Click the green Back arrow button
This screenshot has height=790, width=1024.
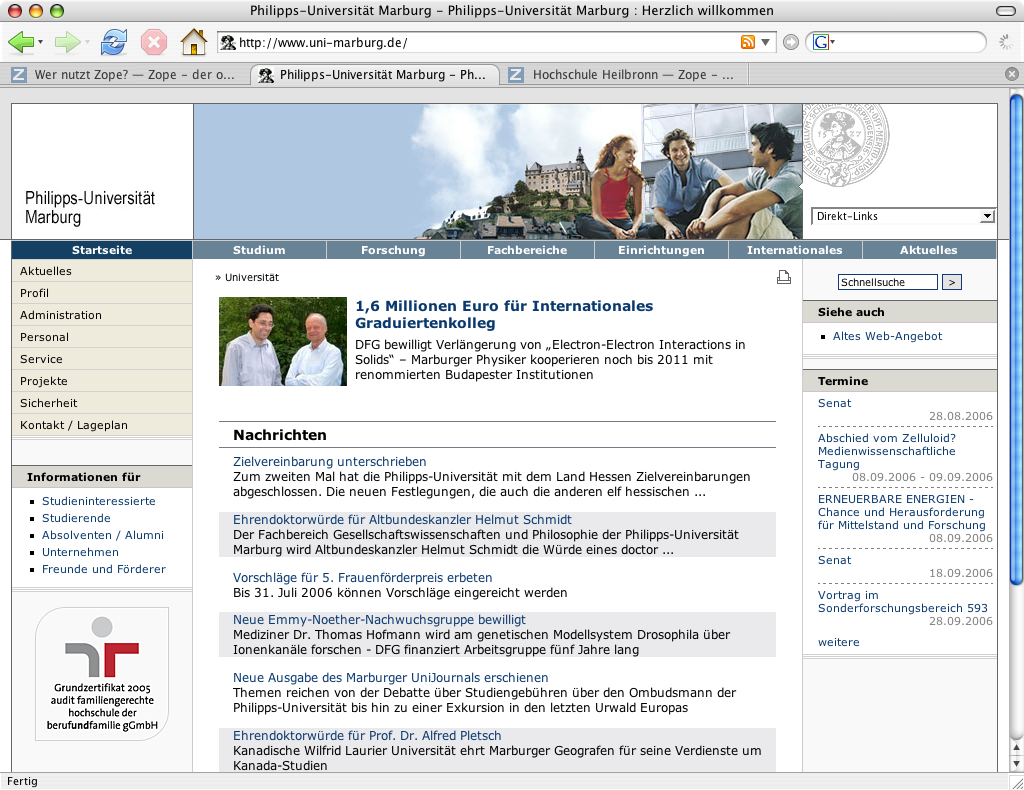pos(21,42)
